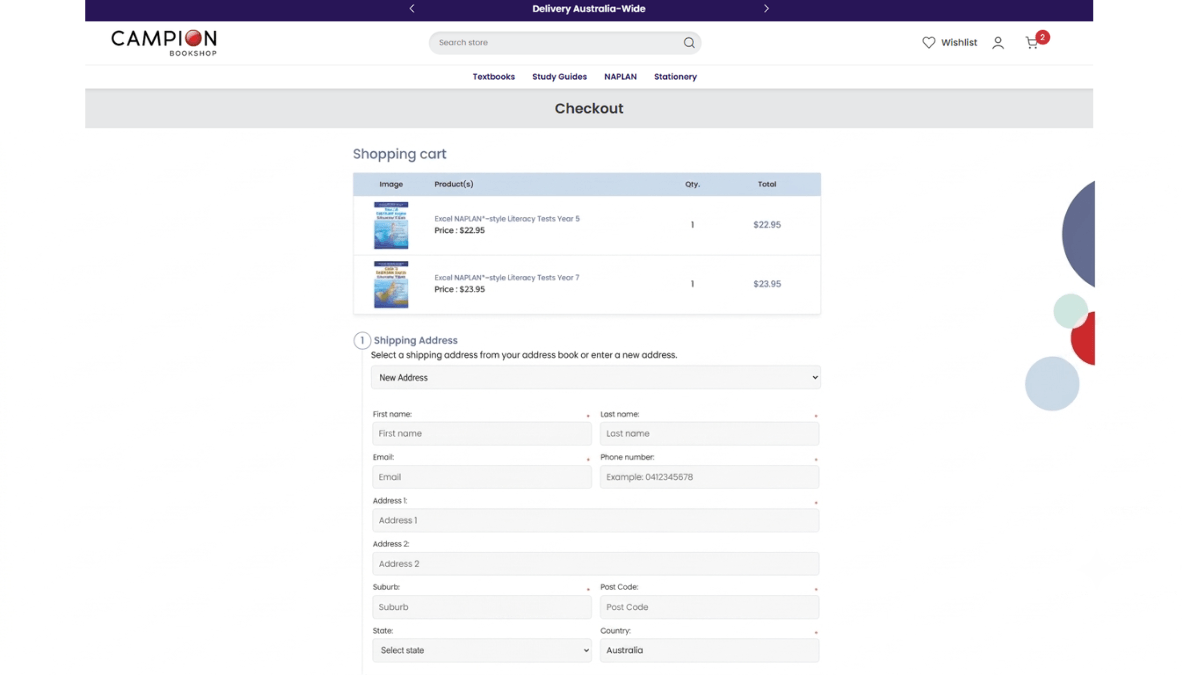1200x675 pixels.
Task: Open Literacy Tests Year 5 product thumbnail
Action: point(391,225)
